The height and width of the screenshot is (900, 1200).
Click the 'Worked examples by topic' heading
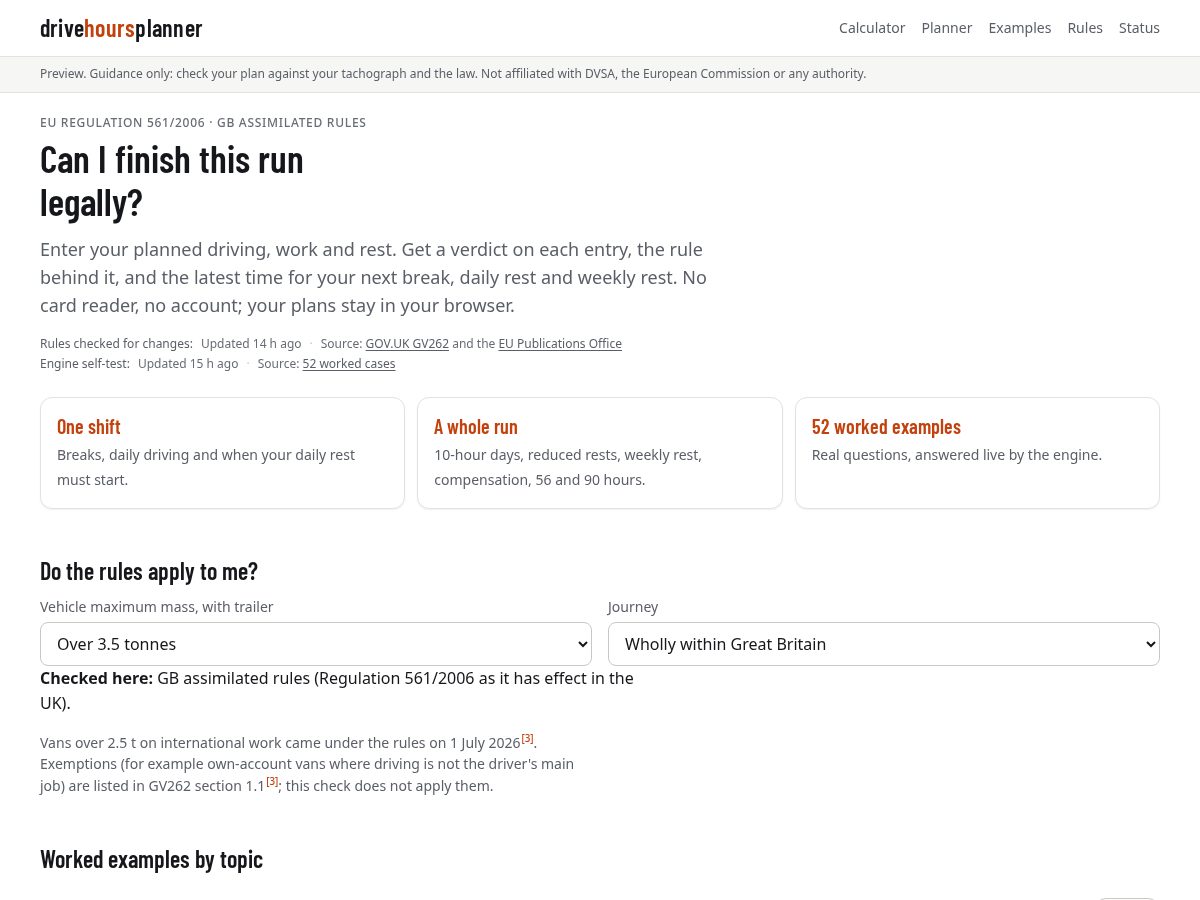coord(151,859)
